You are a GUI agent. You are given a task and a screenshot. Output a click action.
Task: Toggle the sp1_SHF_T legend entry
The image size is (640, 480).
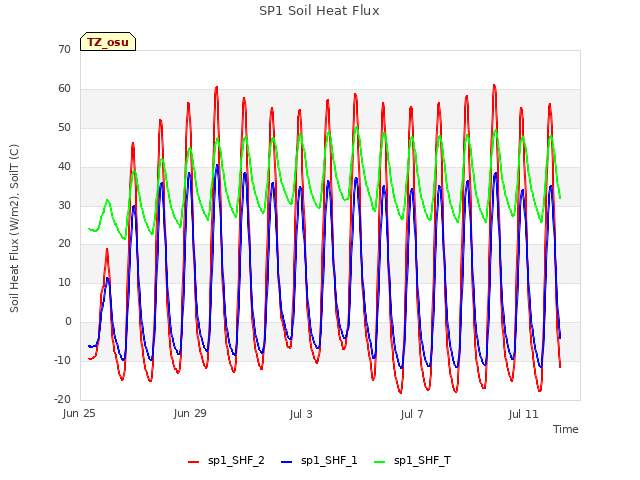pos(412,461)
